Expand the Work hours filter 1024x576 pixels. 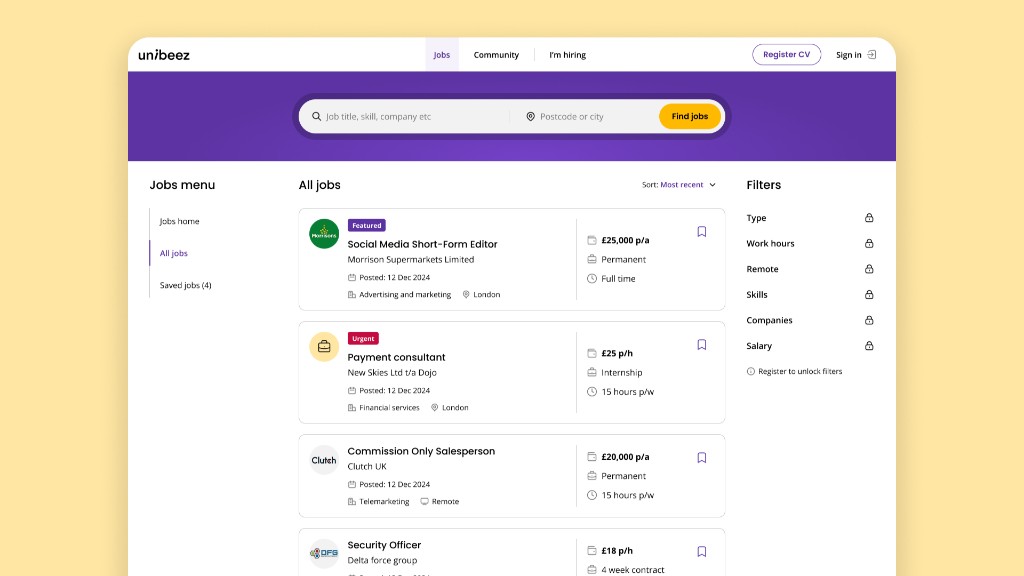click(810, 243)
